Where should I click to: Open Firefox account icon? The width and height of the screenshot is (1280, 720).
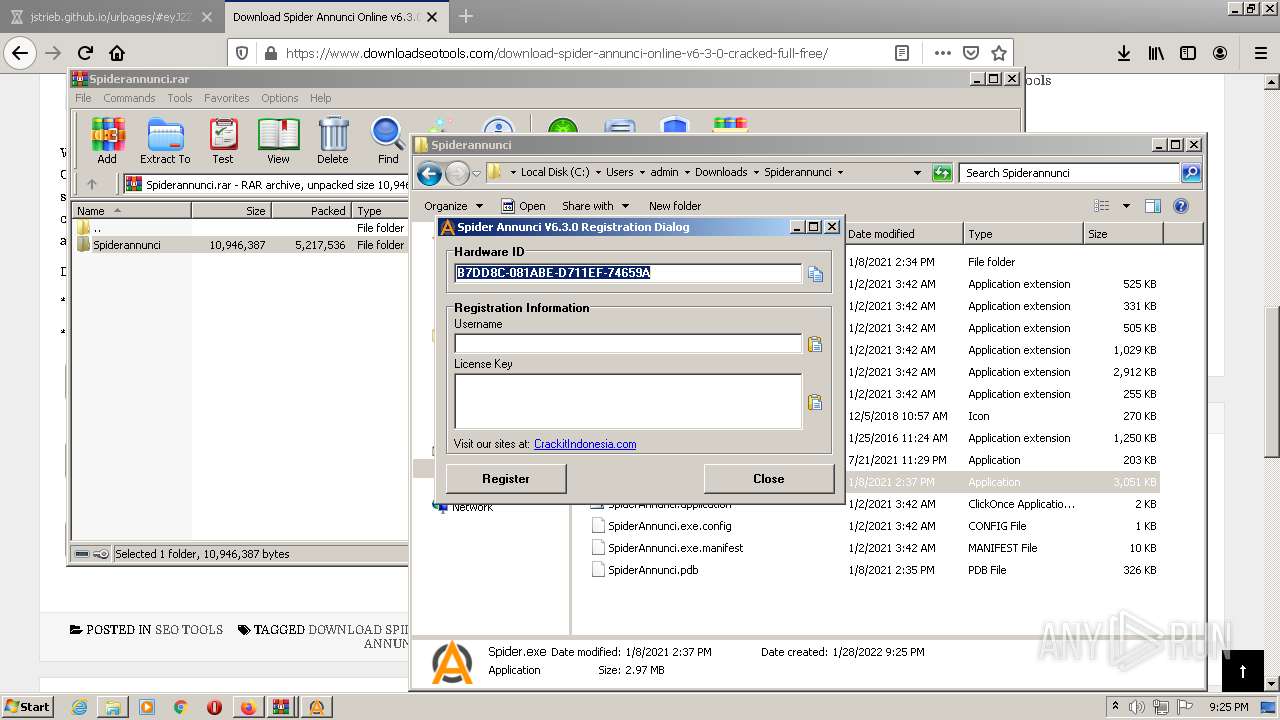pos(1220,53)
